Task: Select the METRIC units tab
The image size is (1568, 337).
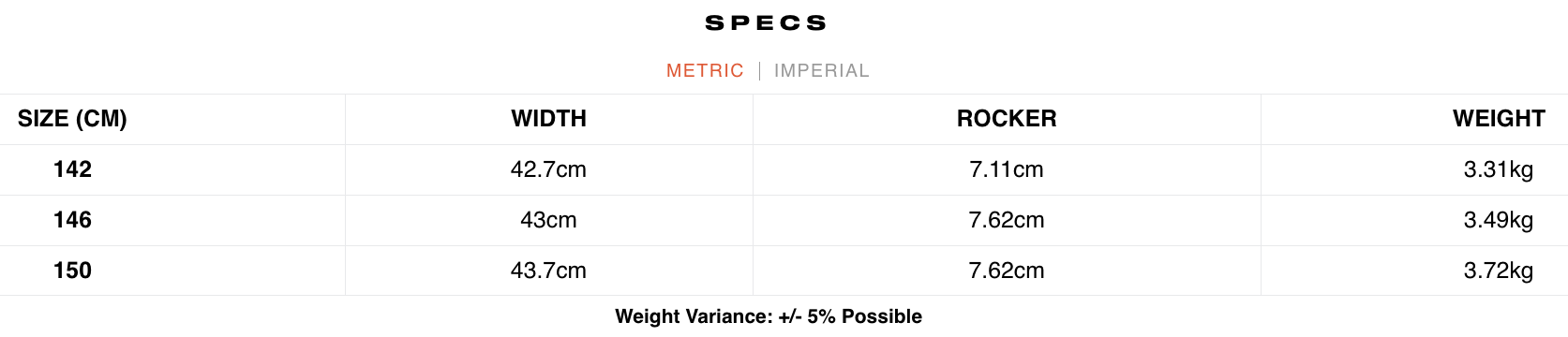Action: (x=705, y=70)
